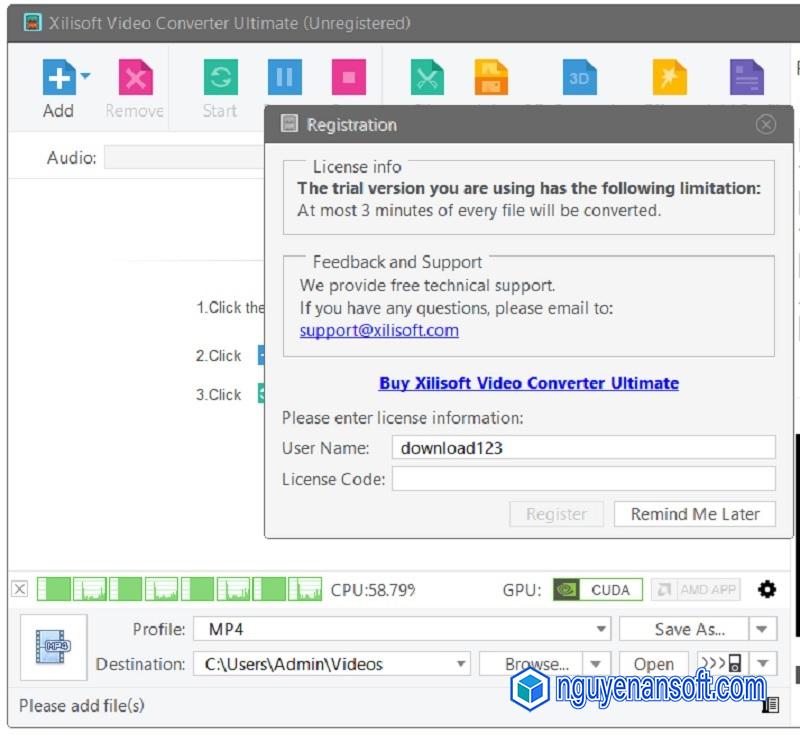Screen dimensions: 800x734
Task: Close the CPU usage graph panel
Action: pos(20,589)
